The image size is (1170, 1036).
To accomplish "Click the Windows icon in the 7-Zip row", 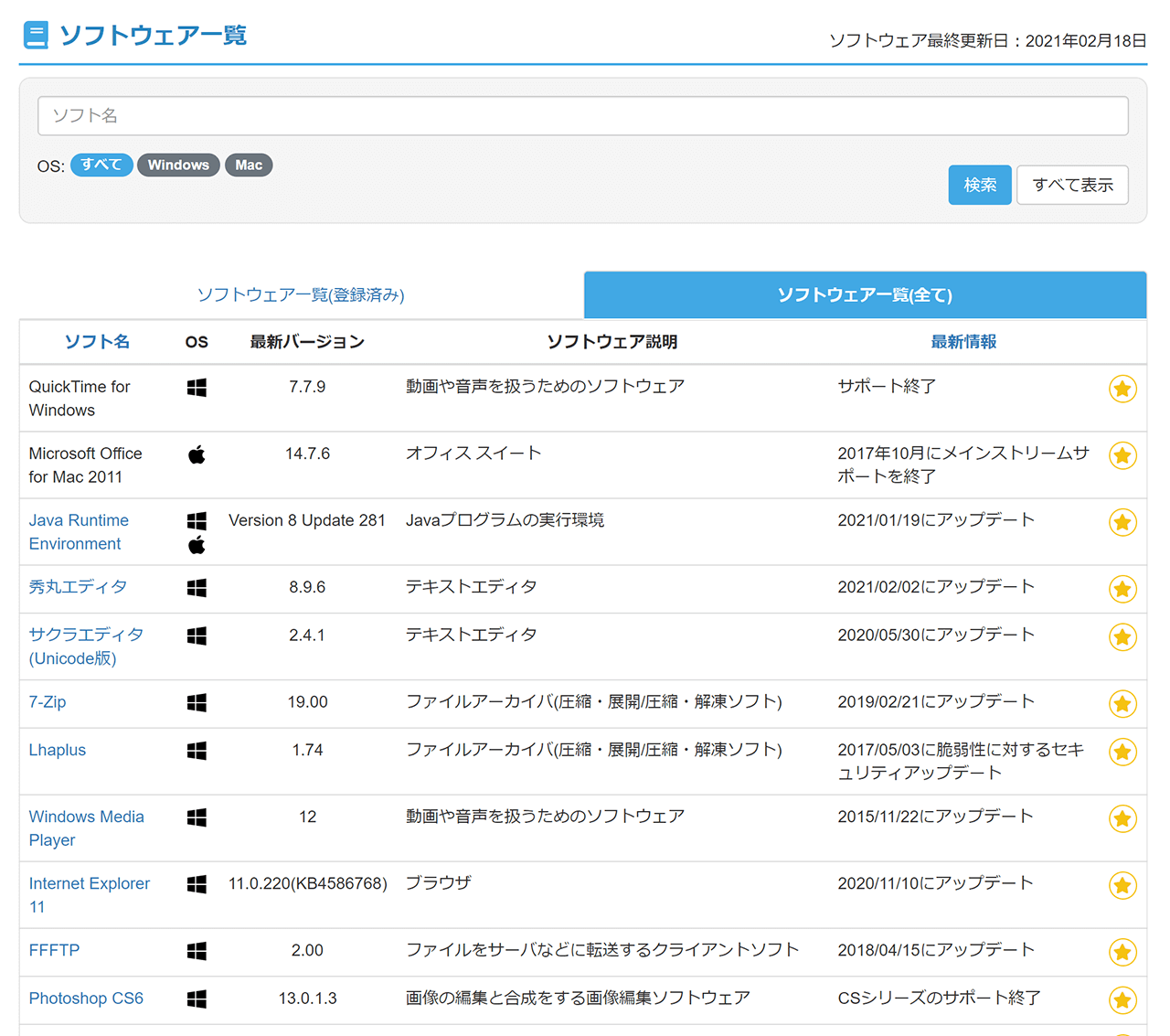I will (197, 702).
